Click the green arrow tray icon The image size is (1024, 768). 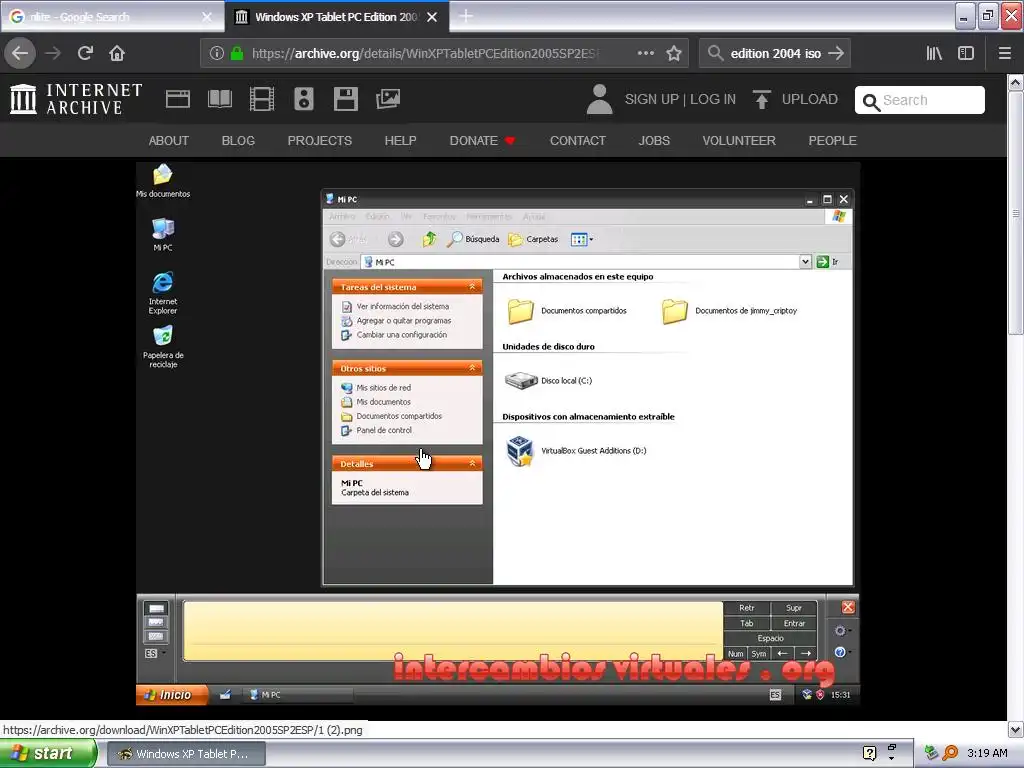pos(931,753)
